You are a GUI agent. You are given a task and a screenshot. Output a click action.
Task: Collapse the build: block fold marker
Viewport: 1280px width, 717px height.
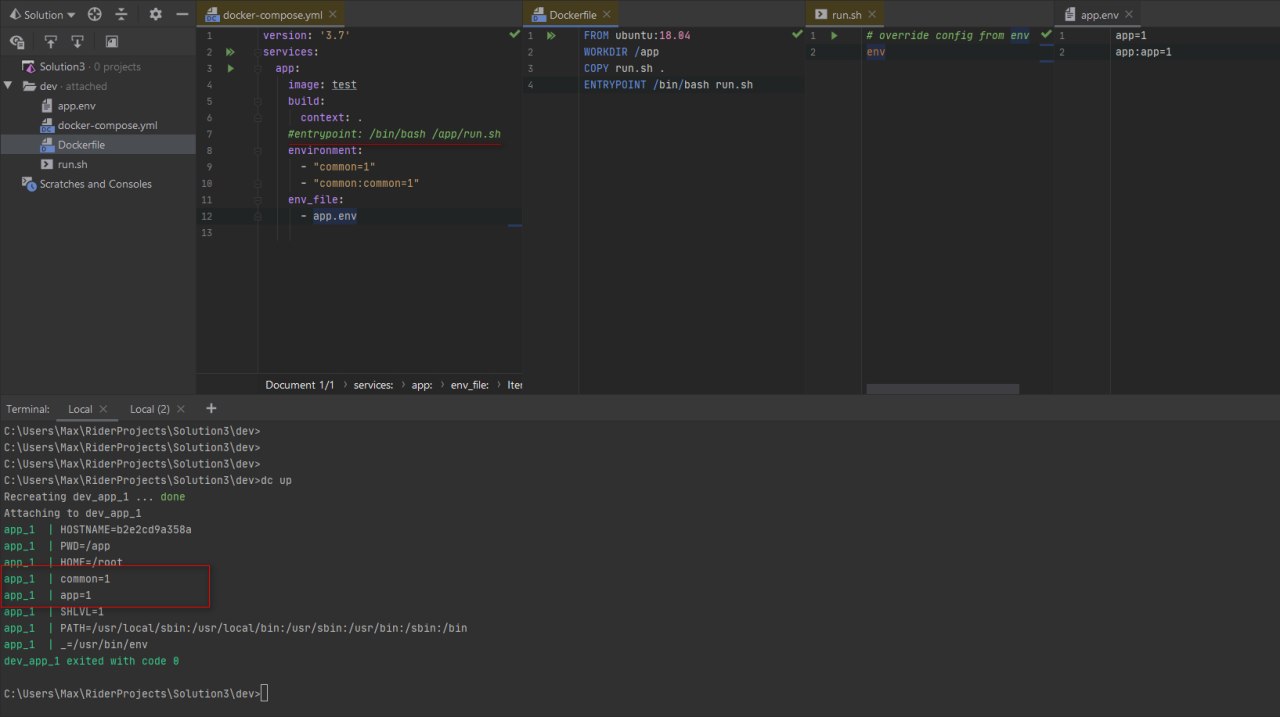click(258, 101)
